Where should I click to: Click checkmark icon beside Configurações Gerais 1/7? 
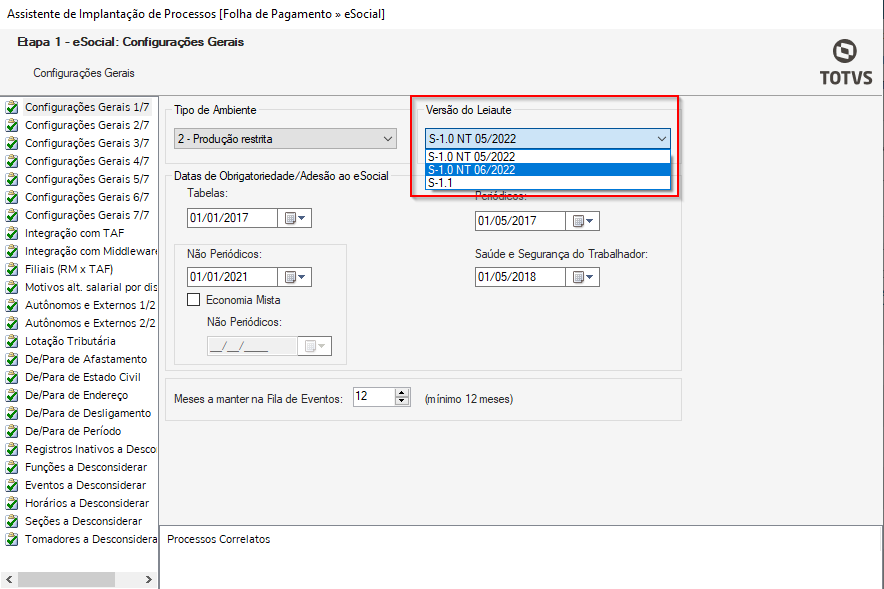12,107
